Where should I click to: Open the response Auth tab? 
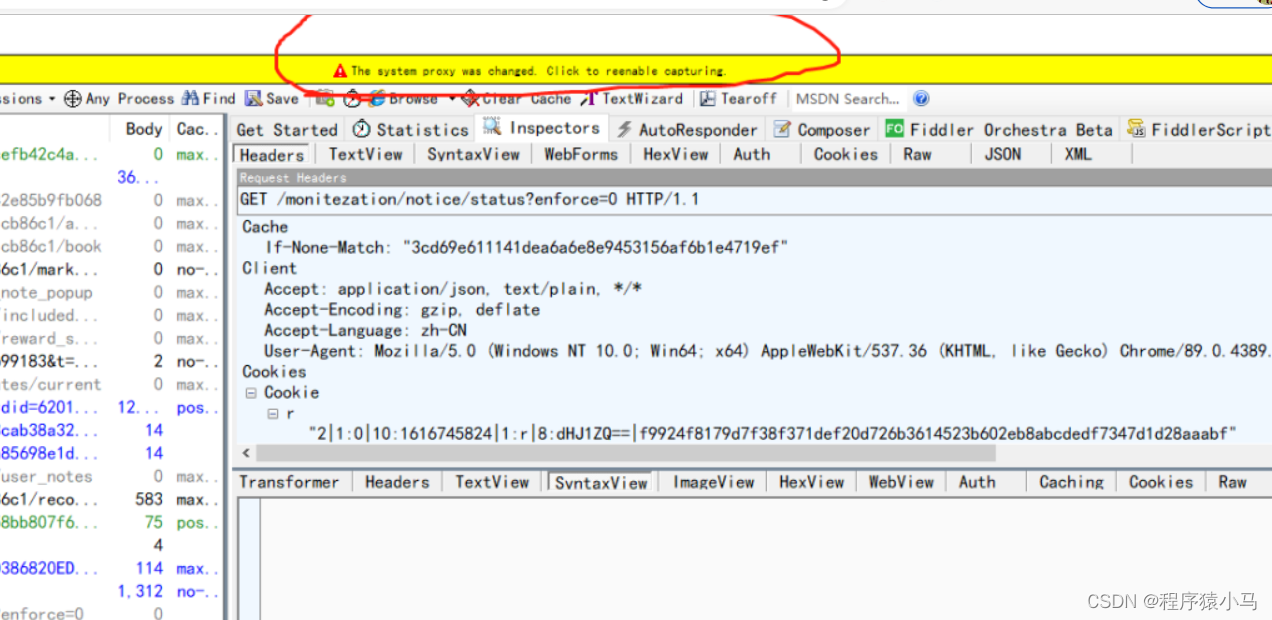pos(977,482)
